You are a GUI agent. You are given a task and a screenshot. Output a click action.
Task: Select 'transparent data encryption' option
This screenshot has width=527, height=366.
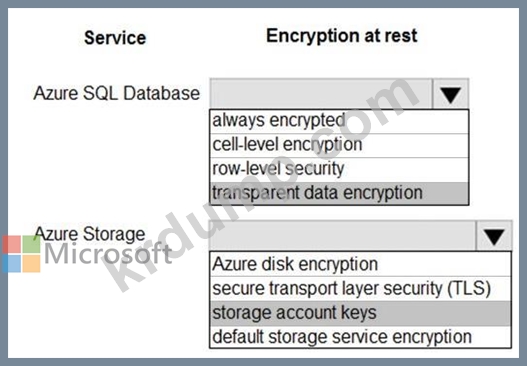pos(339,193)
